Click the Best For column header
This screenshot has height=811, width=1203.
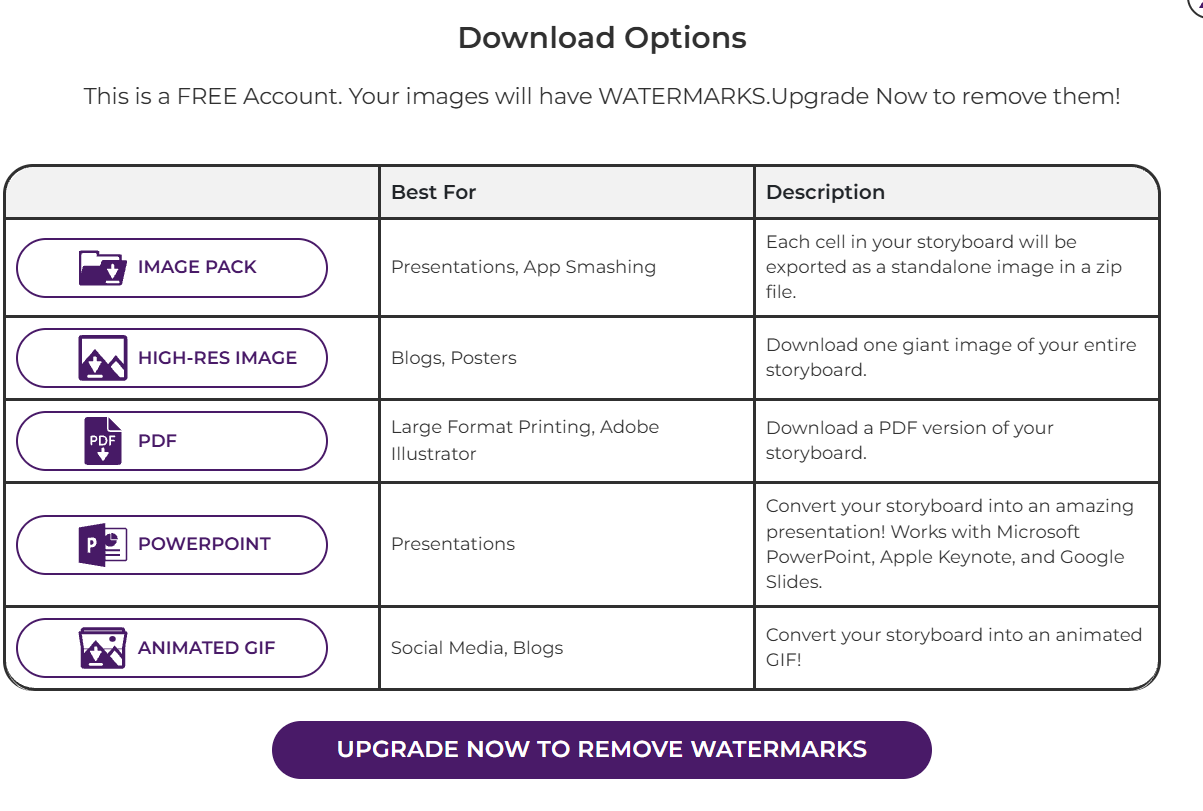click(x=433, y=192)
